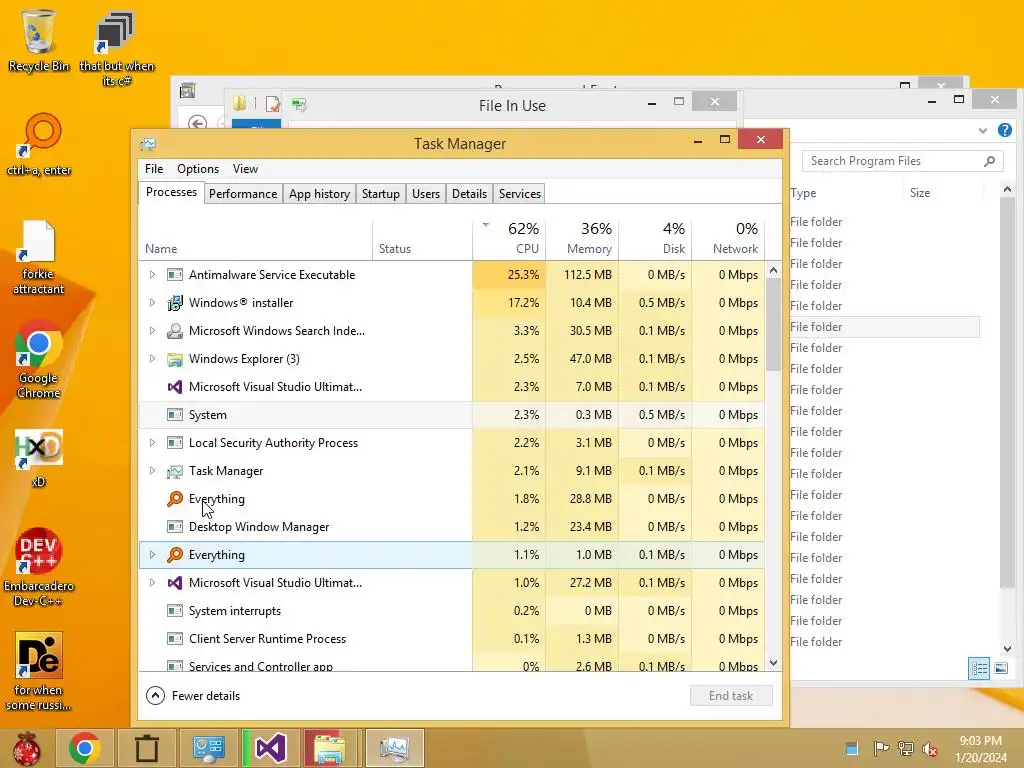Open the network tray icon
This screenshot has width=1024, height=768.
[906, 748]
